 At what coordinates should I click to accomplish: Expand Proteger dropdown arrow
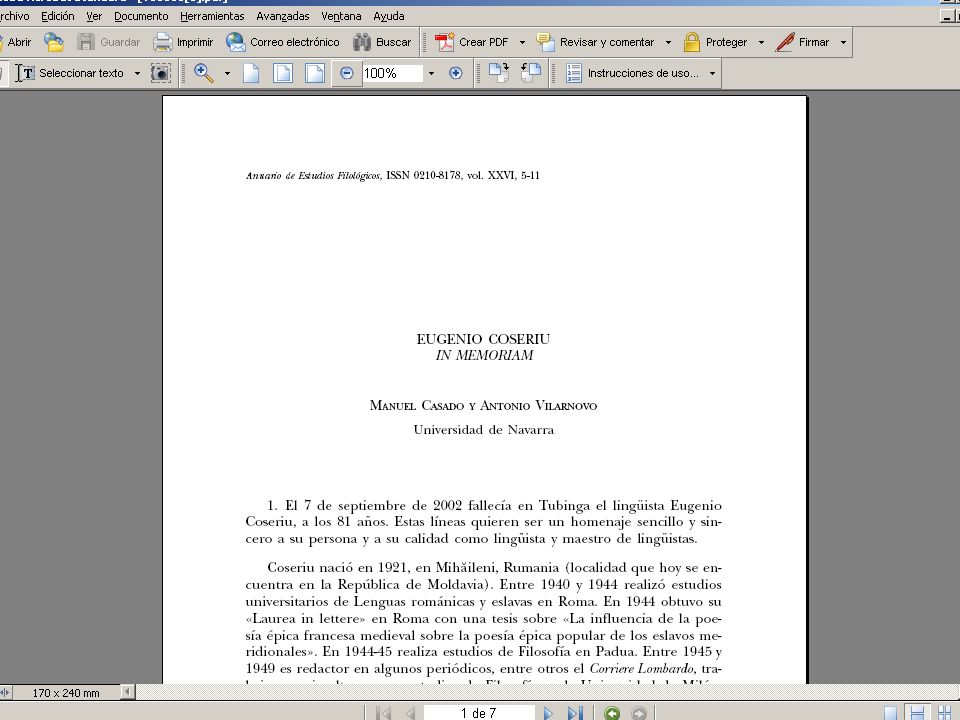click(761, 42)
